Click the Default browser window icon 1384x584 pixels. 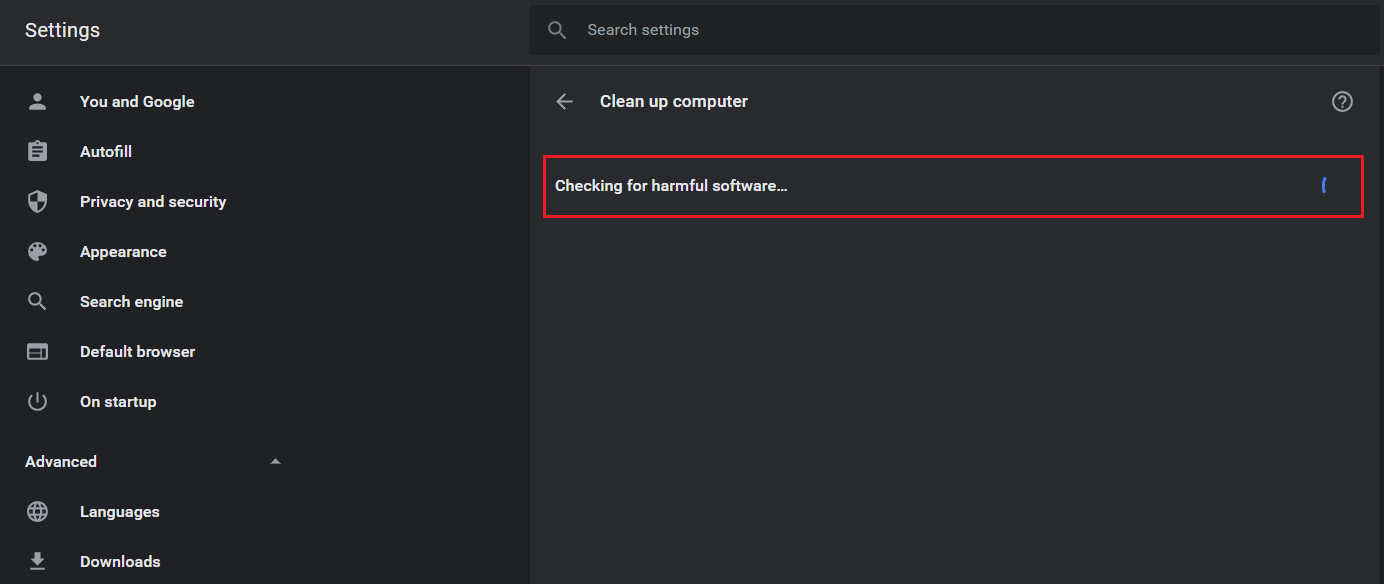coord(37,351)
